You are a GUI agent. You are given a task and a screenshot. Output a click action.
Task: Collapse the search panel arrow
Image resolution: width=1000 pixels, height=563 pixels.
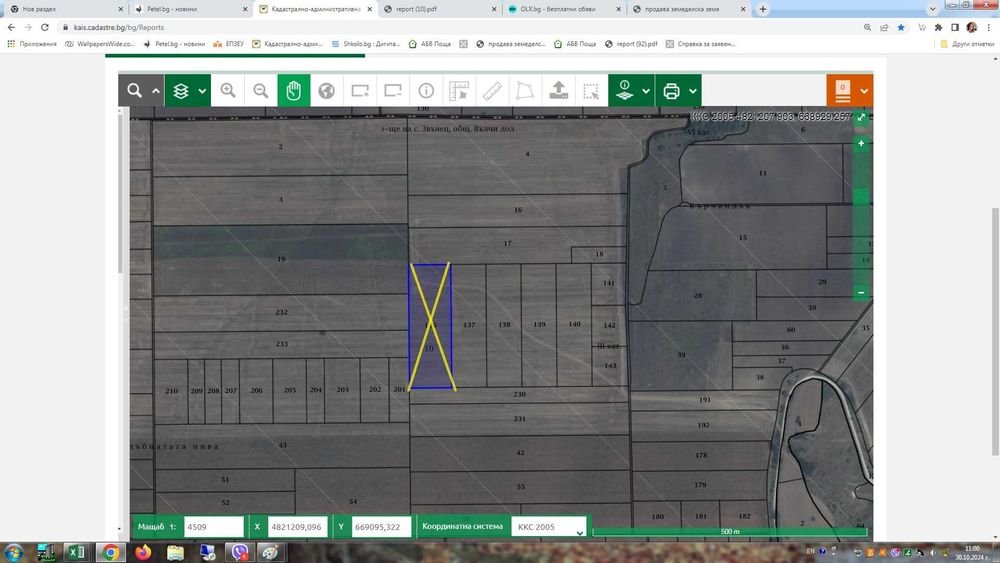(156, 91)
